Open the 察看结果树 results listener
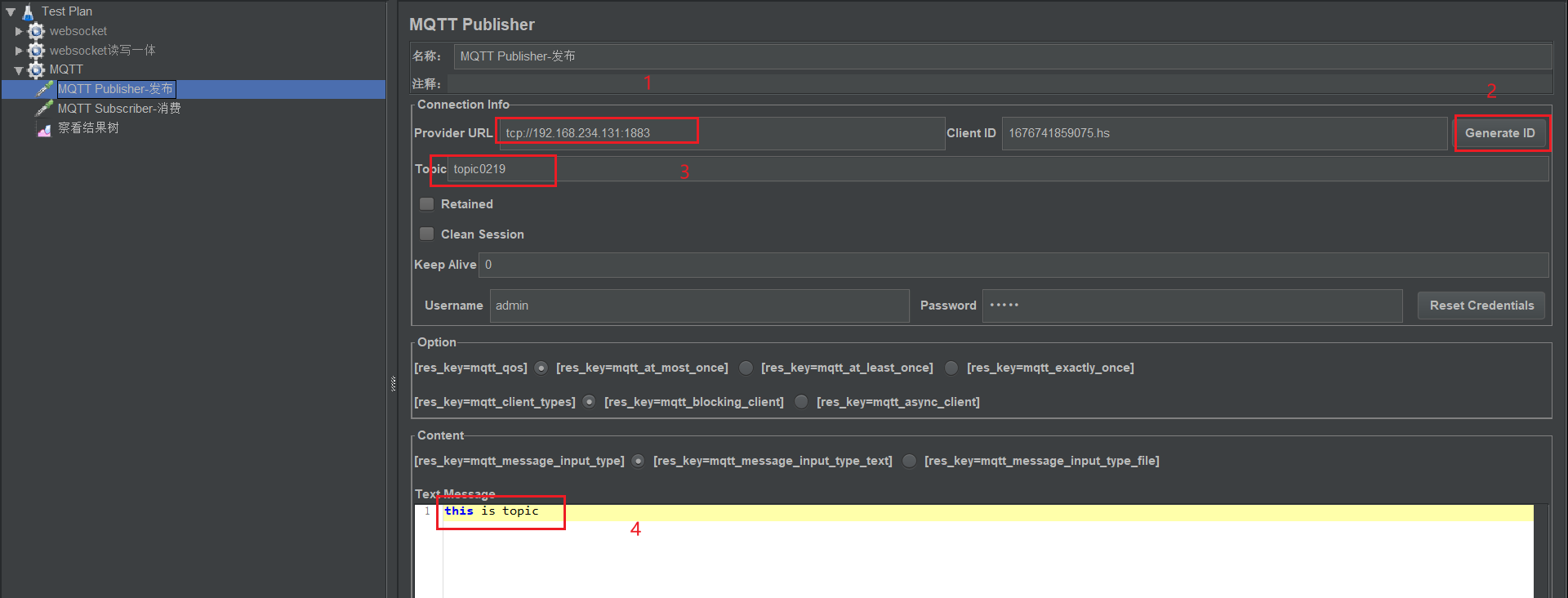1568x598 pixels. click(x=88, y=128)
